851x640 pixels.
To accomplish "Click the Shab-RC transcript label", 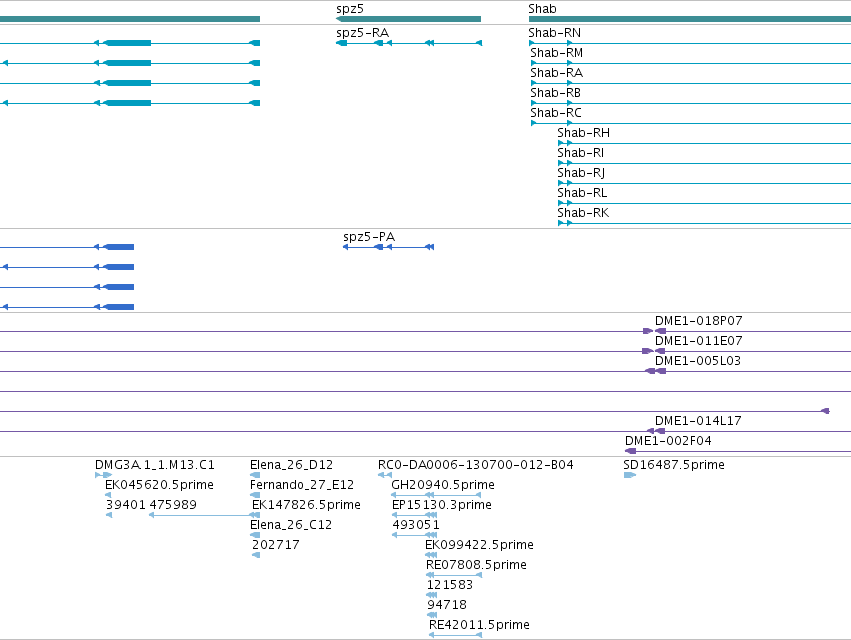I will click(x=556, y=113).
